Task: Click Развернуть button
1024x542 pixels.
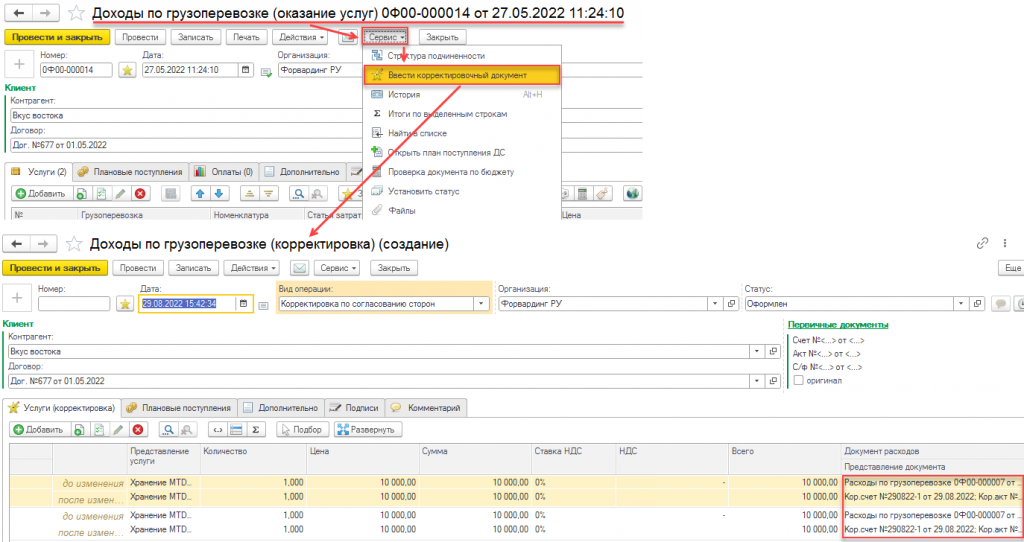Action: (368, 430)
